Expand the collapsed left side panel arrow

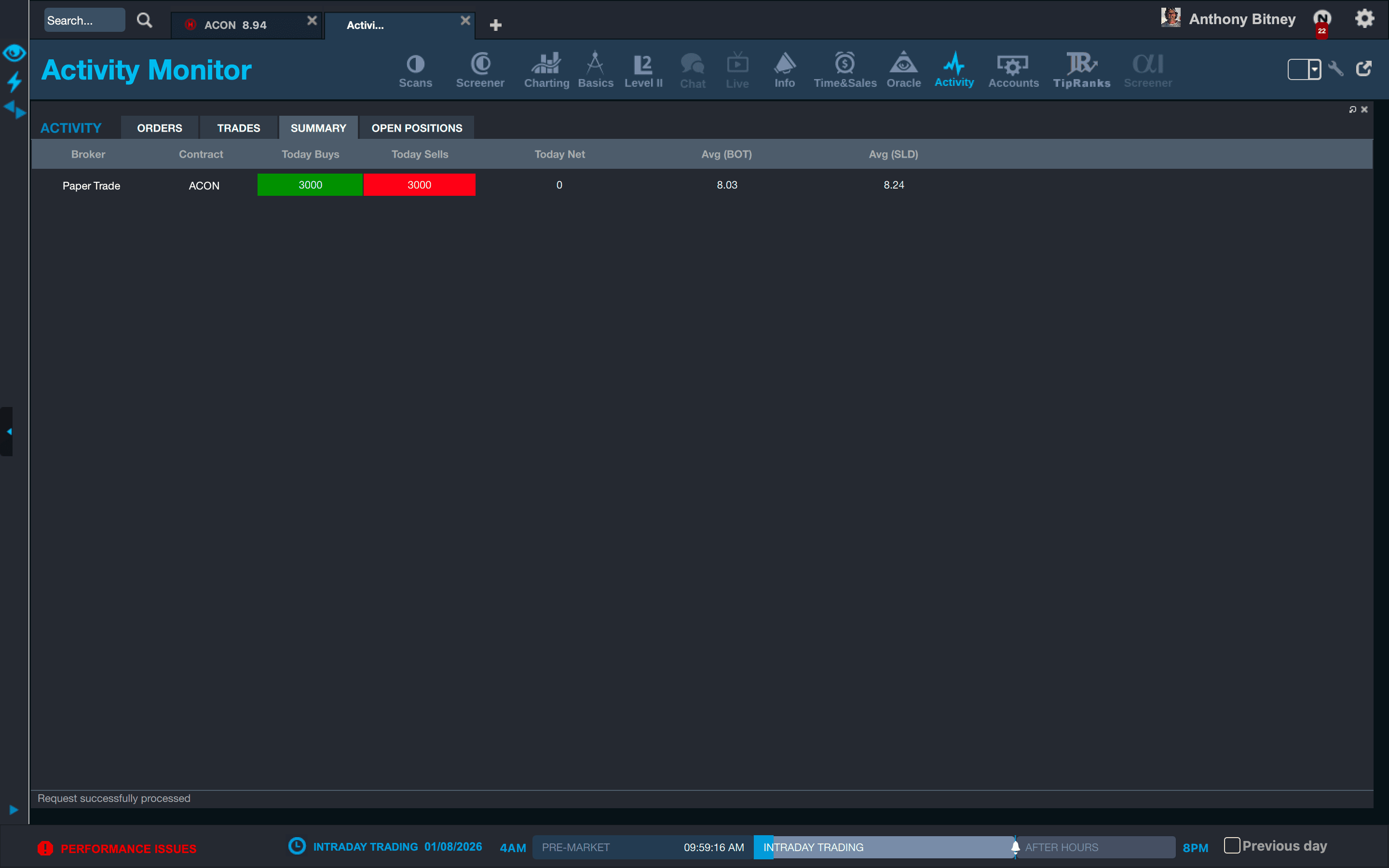8,432
